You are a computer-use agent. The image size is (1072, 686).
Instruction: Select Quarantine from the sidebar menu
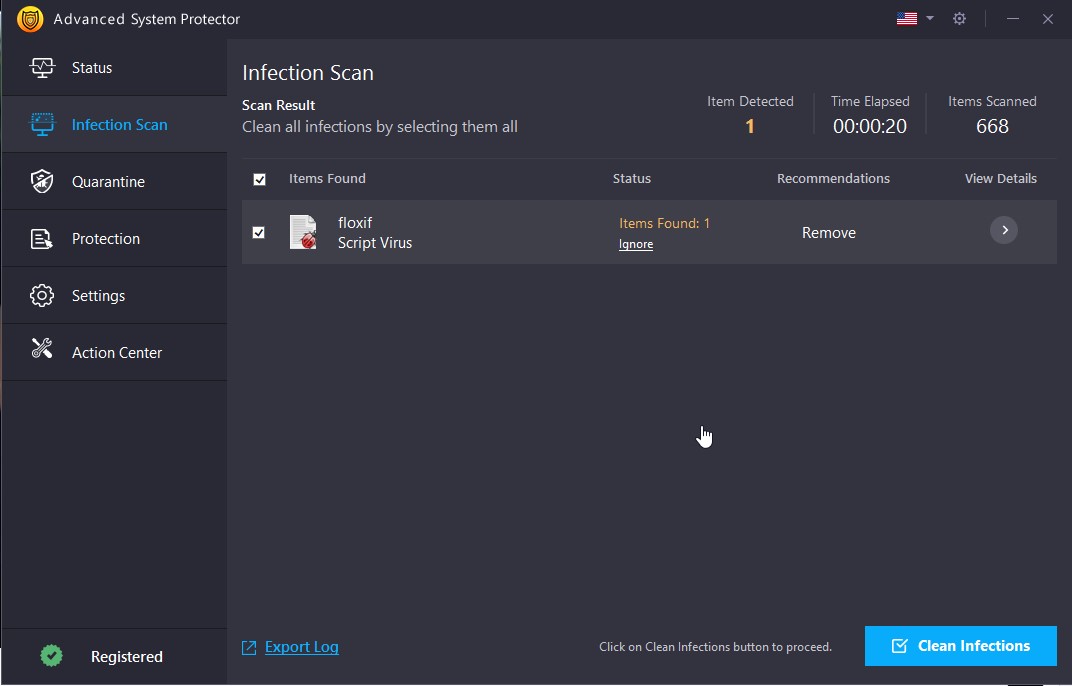(x=110, y=181)
